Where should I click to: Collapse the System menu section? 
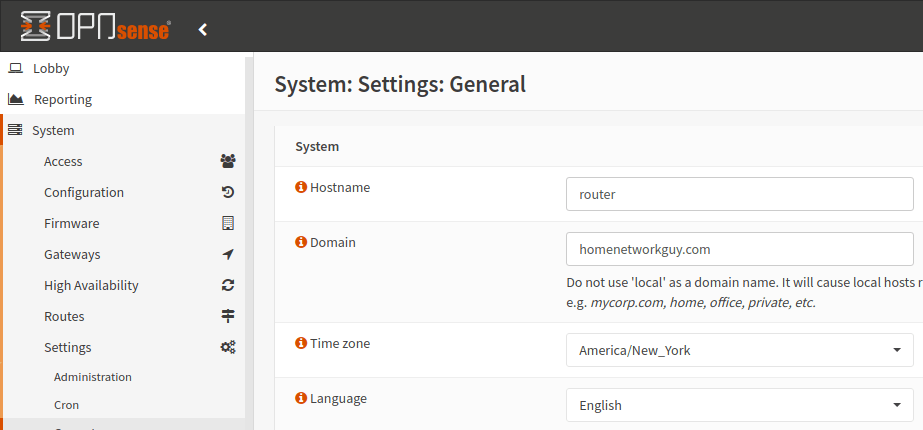point(53,130)
